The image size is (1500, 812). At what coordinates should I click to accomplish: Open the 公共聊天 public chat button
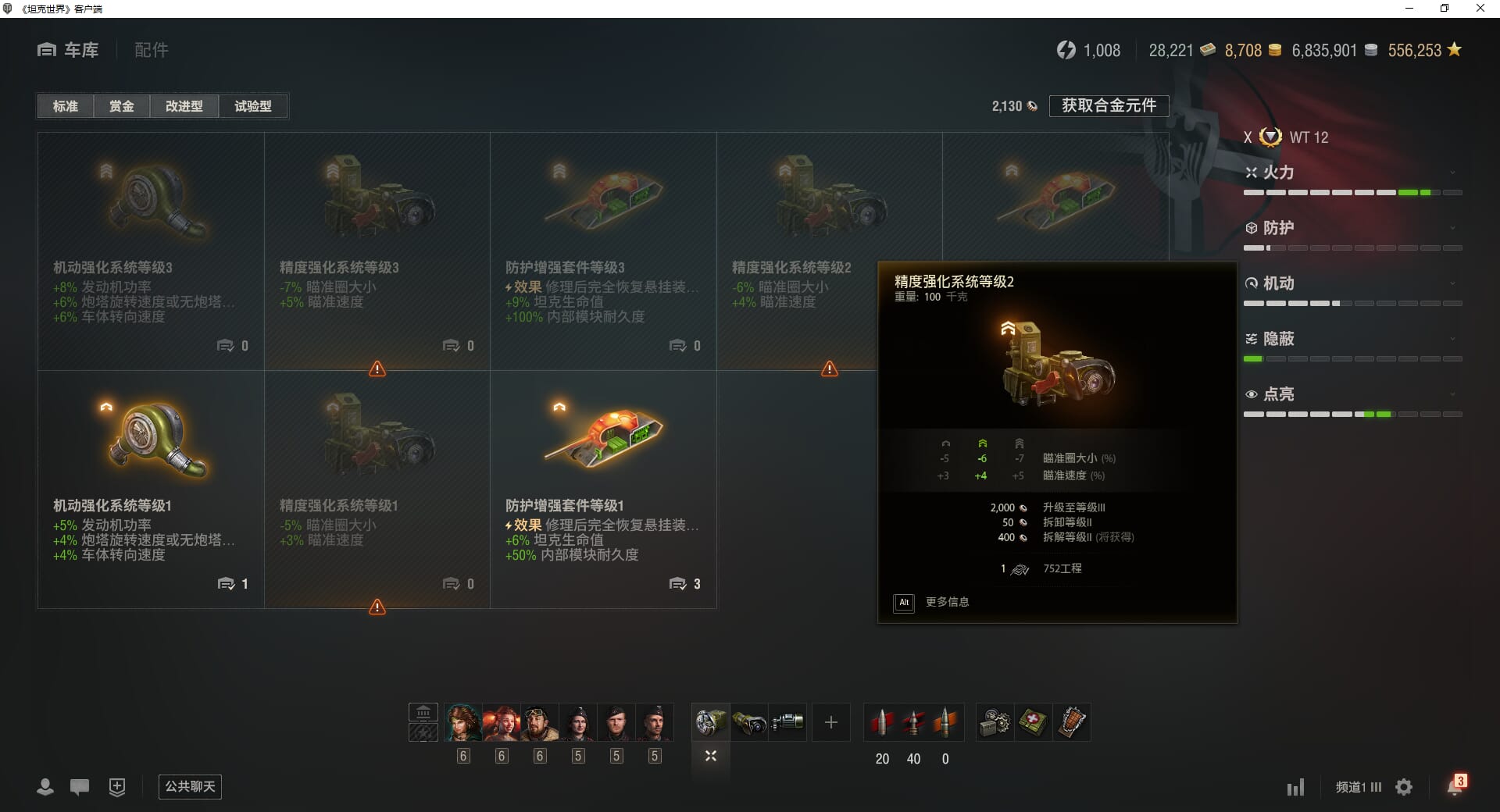190,786
